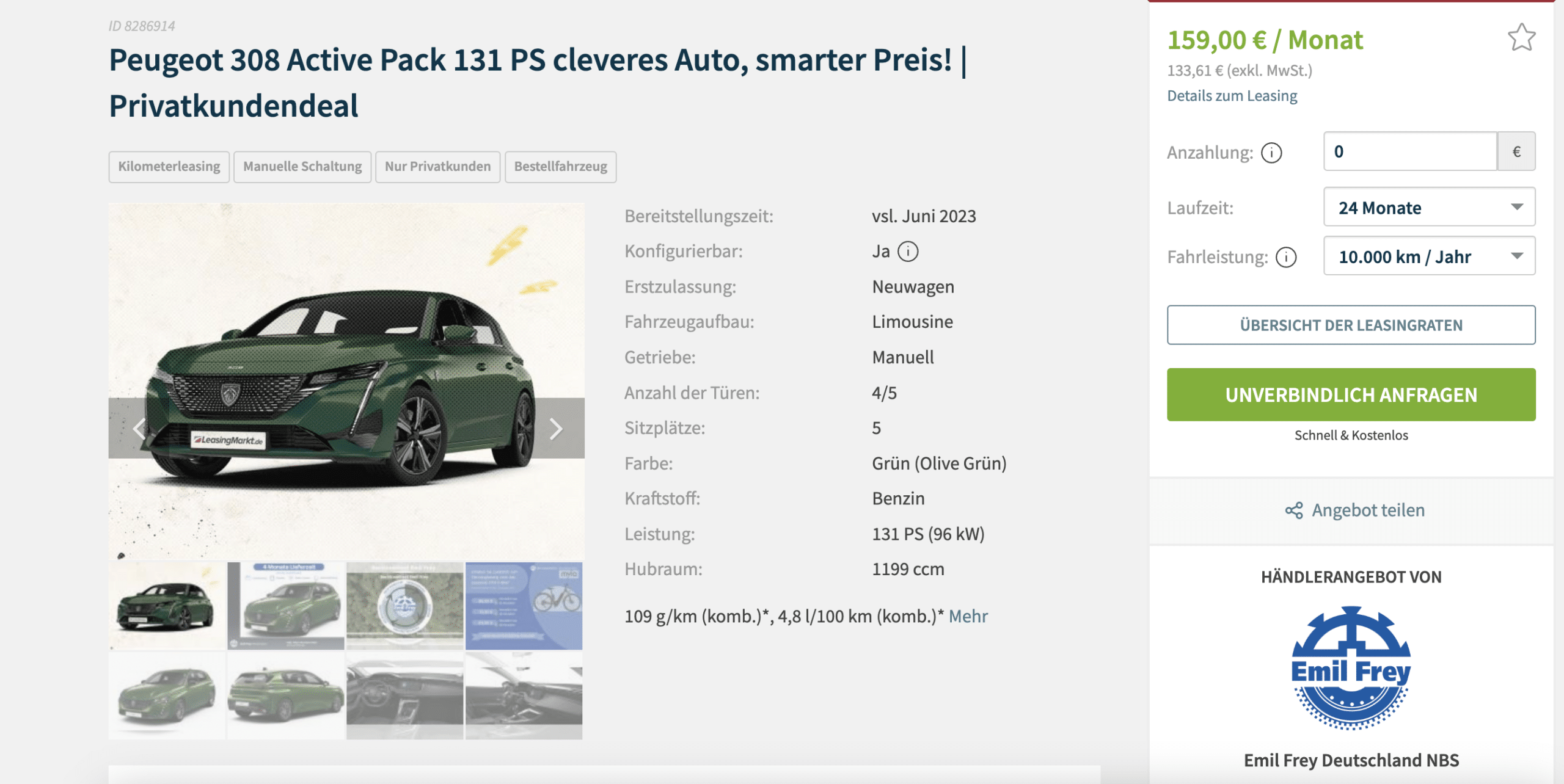
Task: Open Anzahlung info icon
Action: tap(1271, 153)
